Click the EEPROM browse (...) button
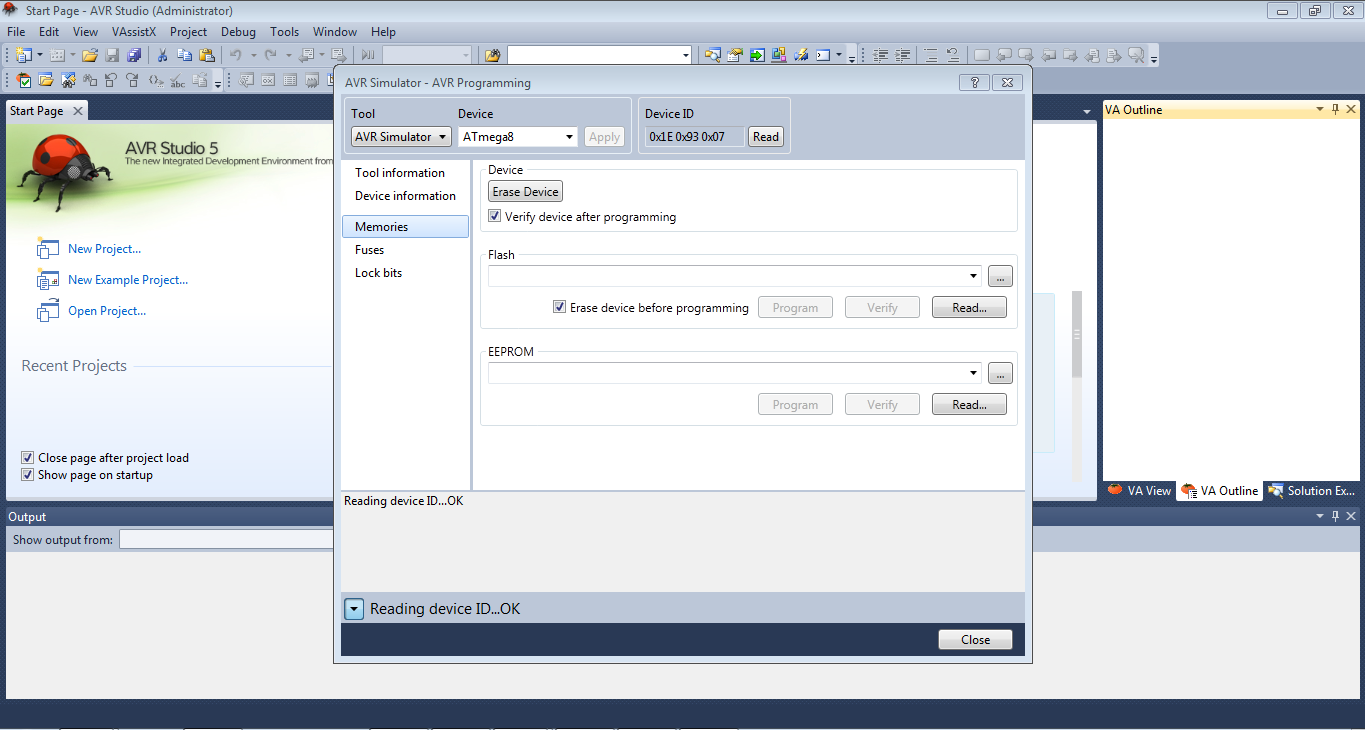This screenshot has height=730, width=1365. point(1000,373)
